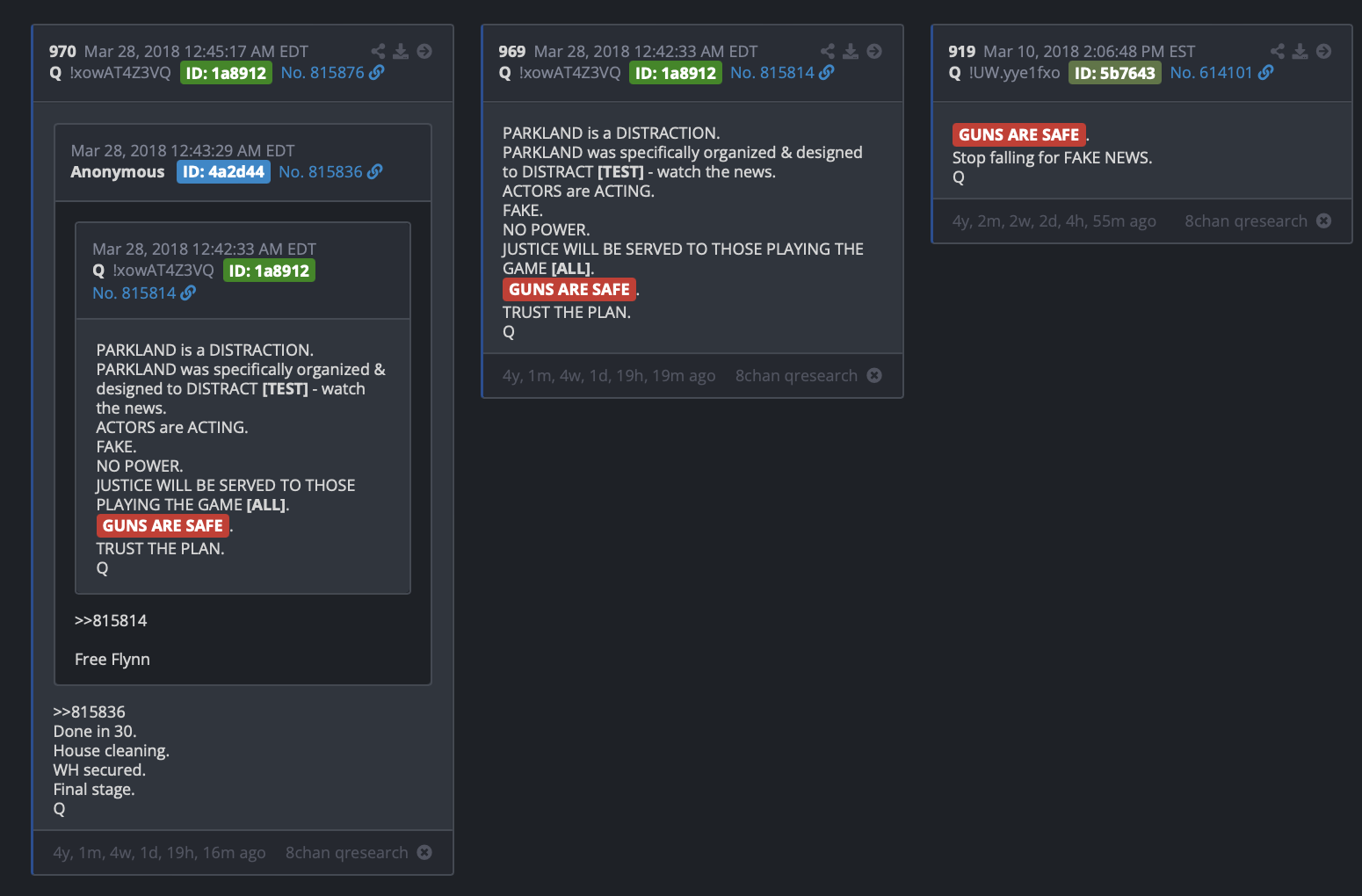Click GUNS ARE SAFE highlight in post 969
1362x896 pixels.
point(569,289)
